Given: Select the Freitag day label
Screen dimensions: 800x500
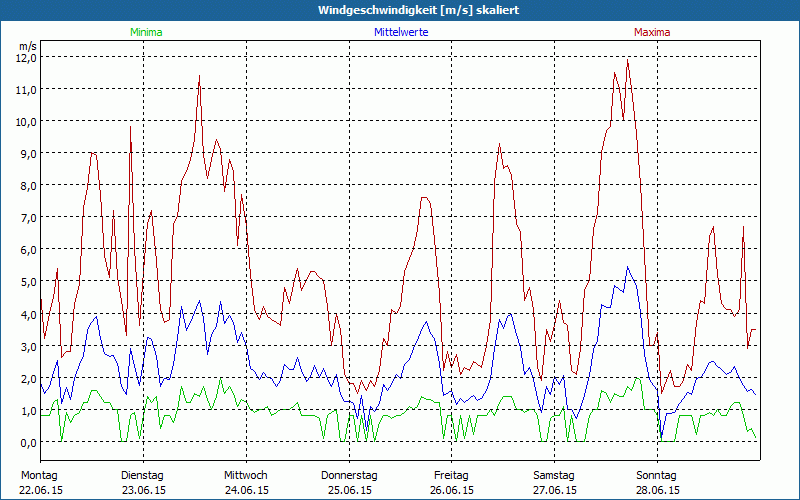Looking at the screenshot, I should (452, 475).
